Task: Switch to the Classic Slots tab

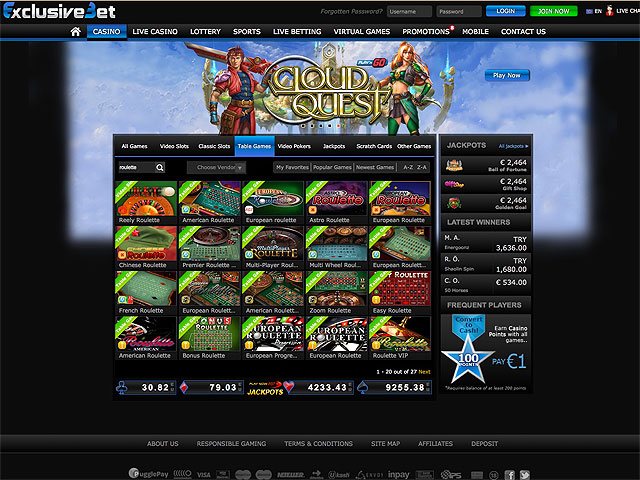Action: (214, 146)
